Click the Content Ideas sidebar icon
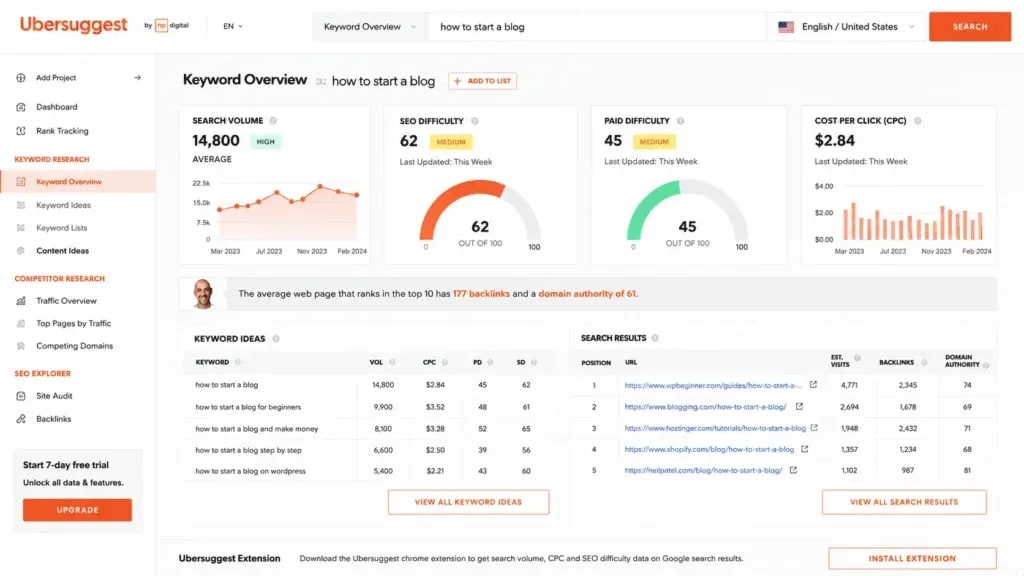The image size is (1024, 576). (x=21, y=251)
